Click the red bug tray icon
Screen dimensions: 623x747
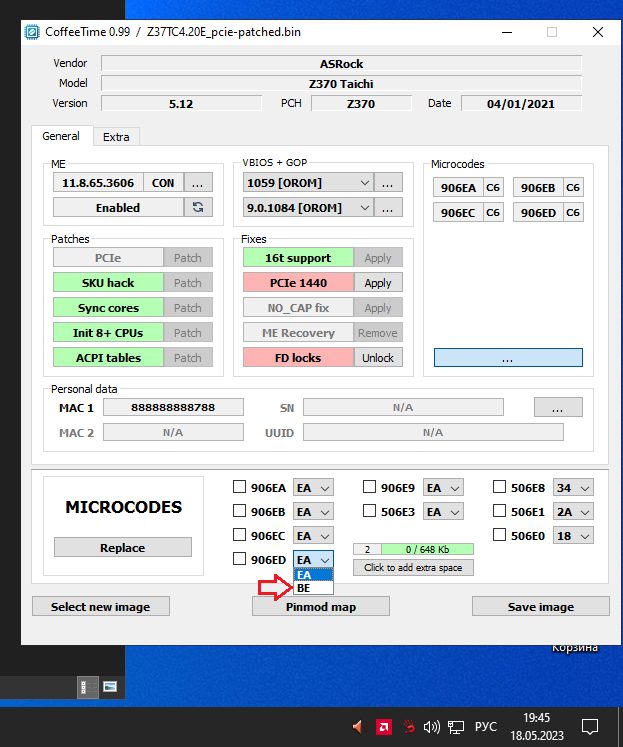click(x=408, y=727)
